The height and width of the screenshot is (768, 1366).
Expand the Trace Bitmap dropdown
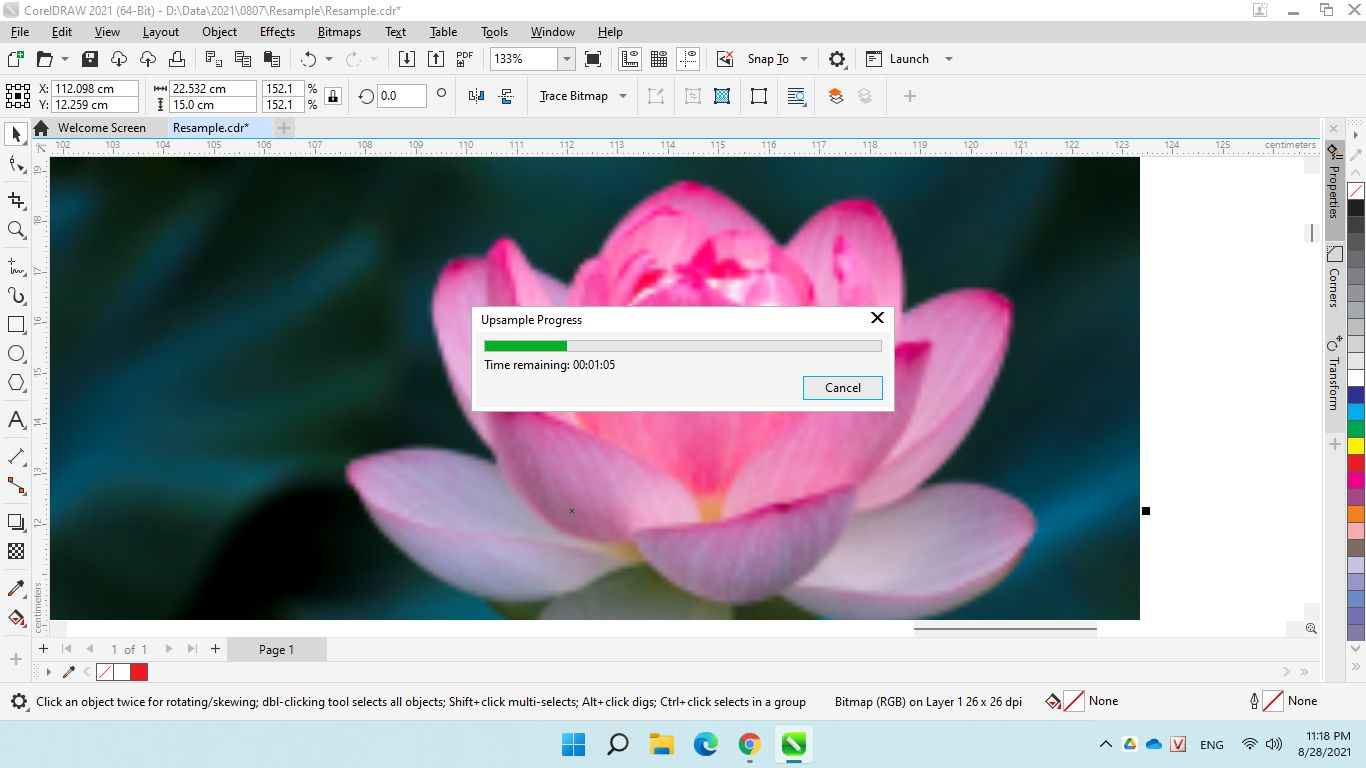coord(623,96)
